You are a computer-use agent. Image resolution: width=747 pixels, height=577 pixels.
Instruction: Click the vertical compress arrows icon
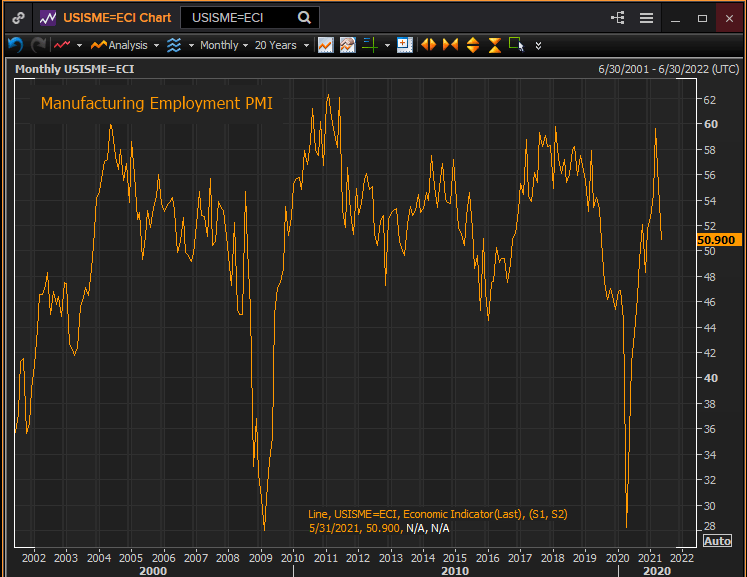pyautogui.click(x=494, y=45)
